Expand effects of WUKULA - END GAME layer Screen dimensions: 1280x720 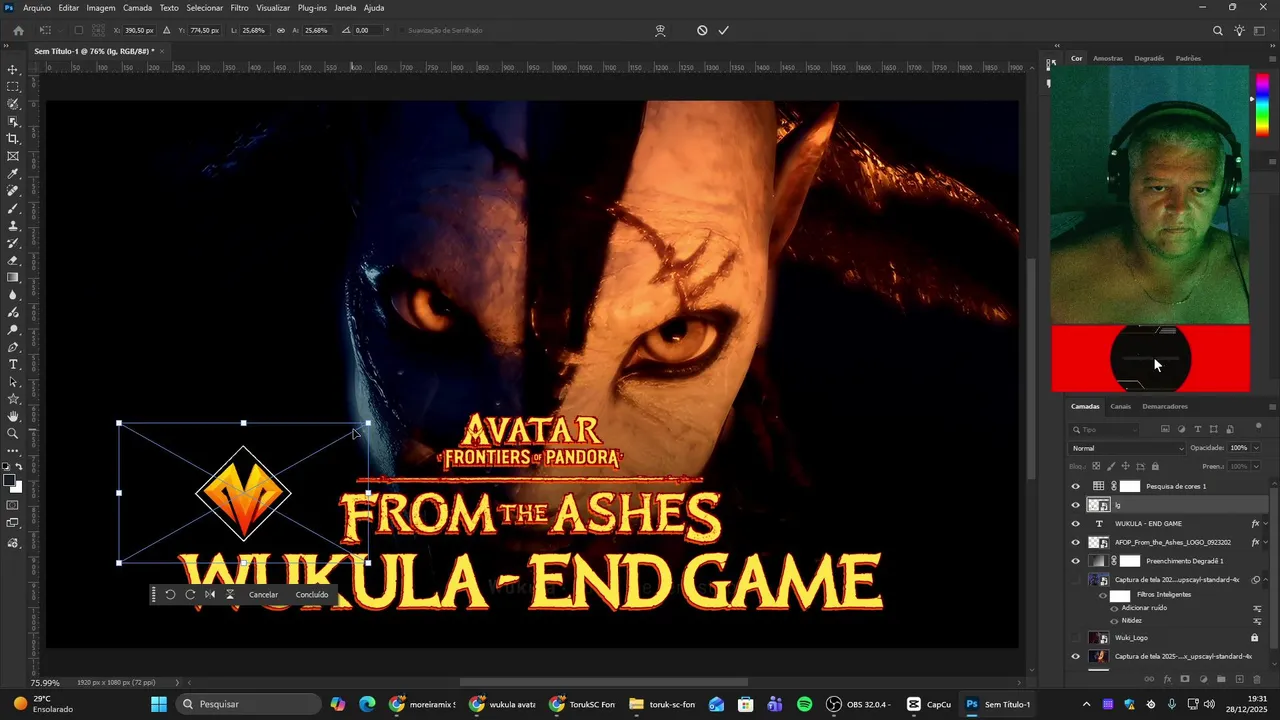1266,523
